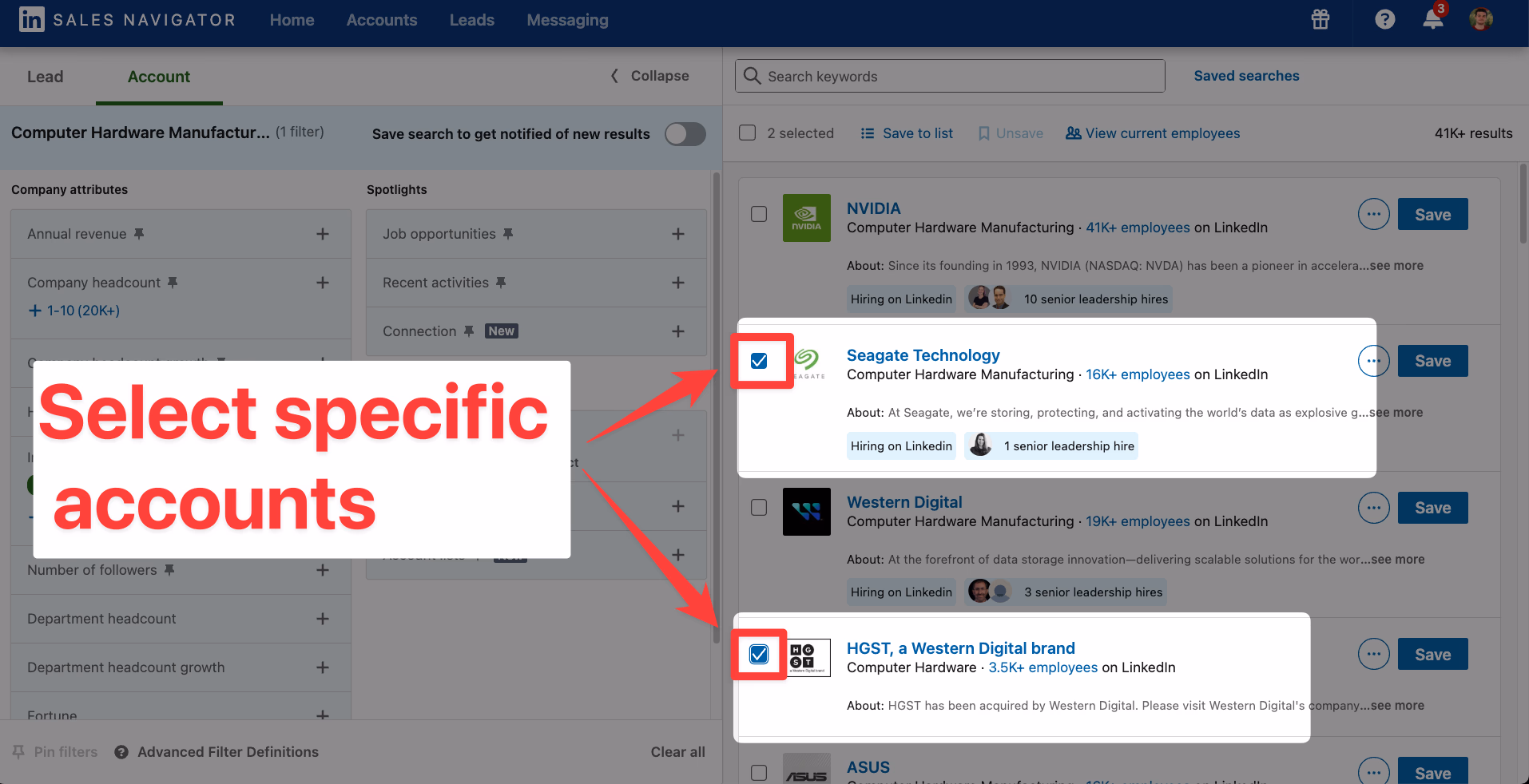This screenshot has height=784, width=1529.
Task: Switch to the Account tab
Action: [159, 77]
